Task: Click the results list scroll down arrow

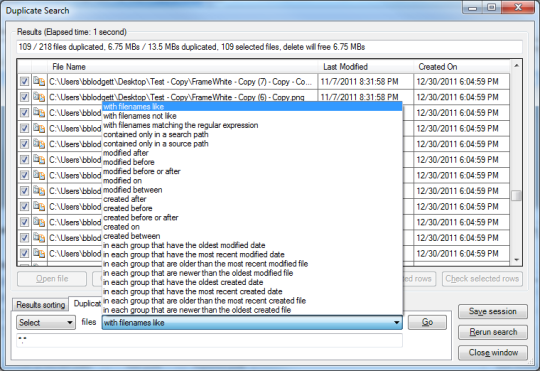Action: pyautogui.click(x=516, y=260)
